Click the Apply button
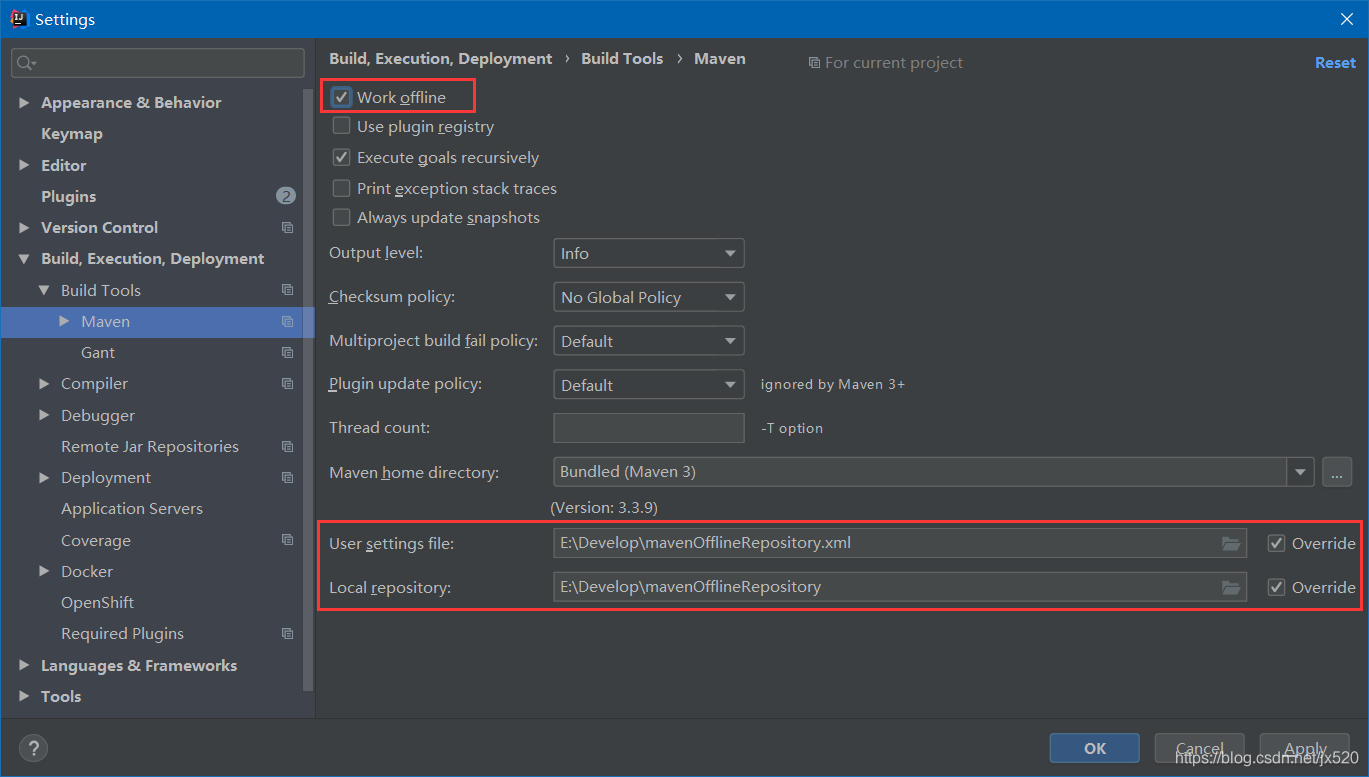Viewport: 1369px width, 777px height. (1305, 748)
